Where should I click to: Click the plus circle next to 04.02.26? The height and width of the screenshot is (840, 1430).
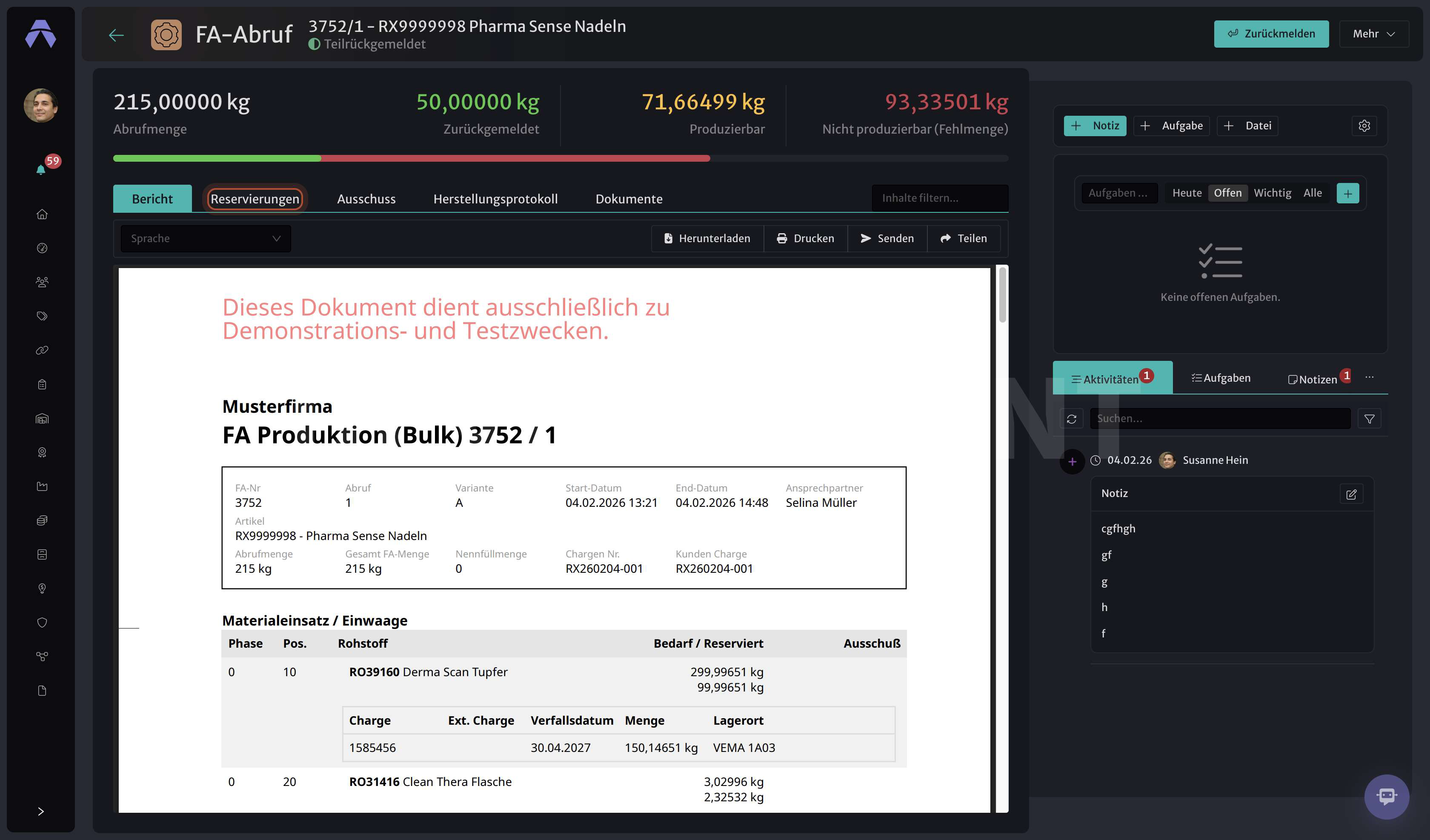tap(1072, 461)
